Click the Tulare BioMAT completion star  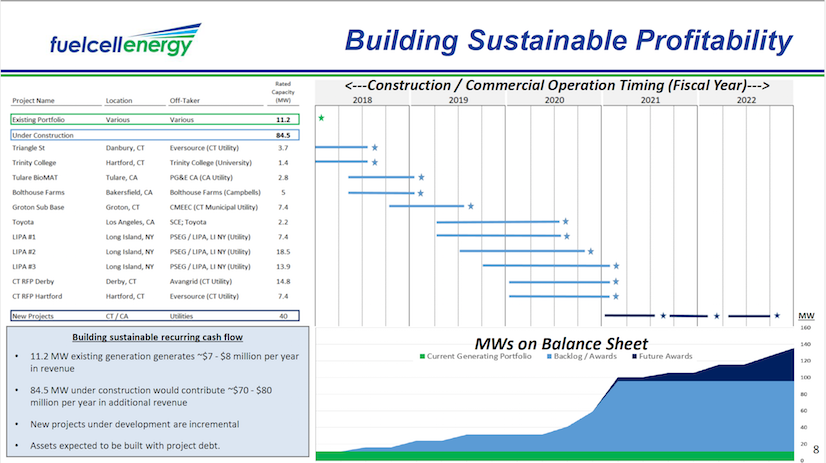coord(421,178)
